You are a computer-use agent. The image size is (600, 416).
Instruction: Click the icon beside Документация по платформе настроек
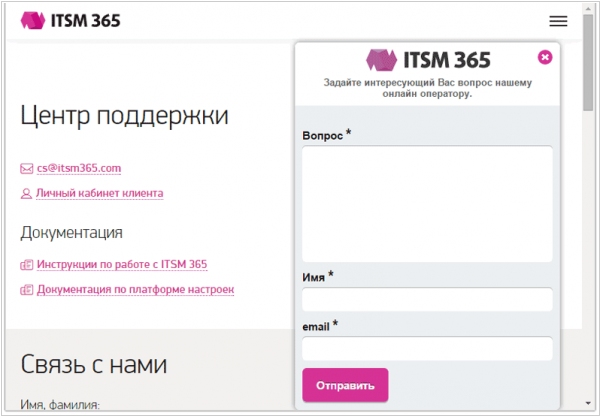click(x=27, y=291)
